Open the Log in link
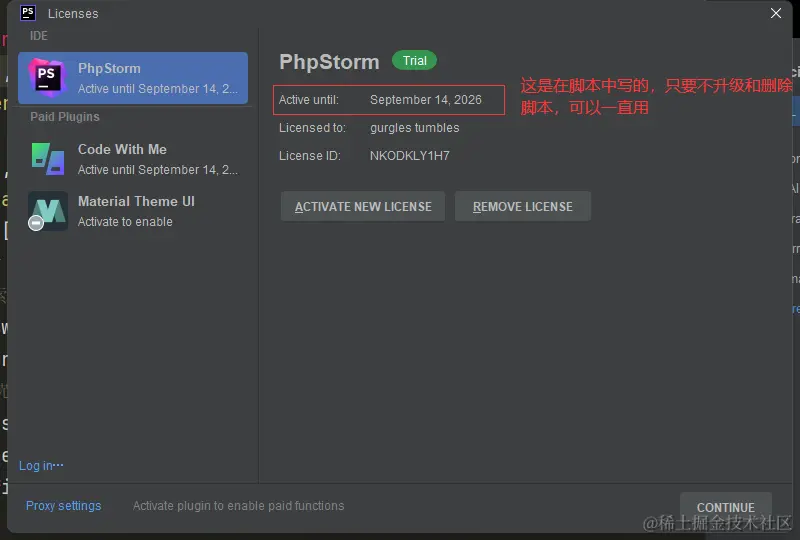 (41, 465)
